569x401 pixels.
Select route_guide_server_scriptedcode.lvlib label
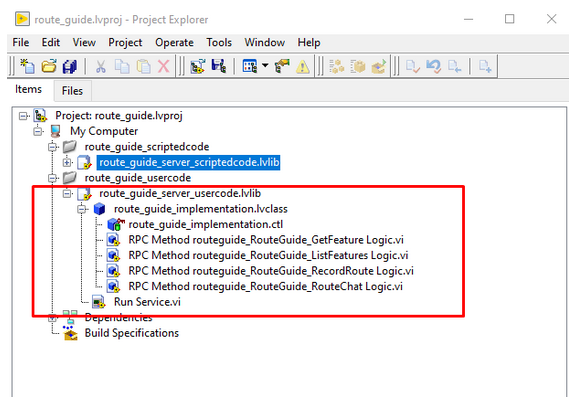(x=189, y=162)
